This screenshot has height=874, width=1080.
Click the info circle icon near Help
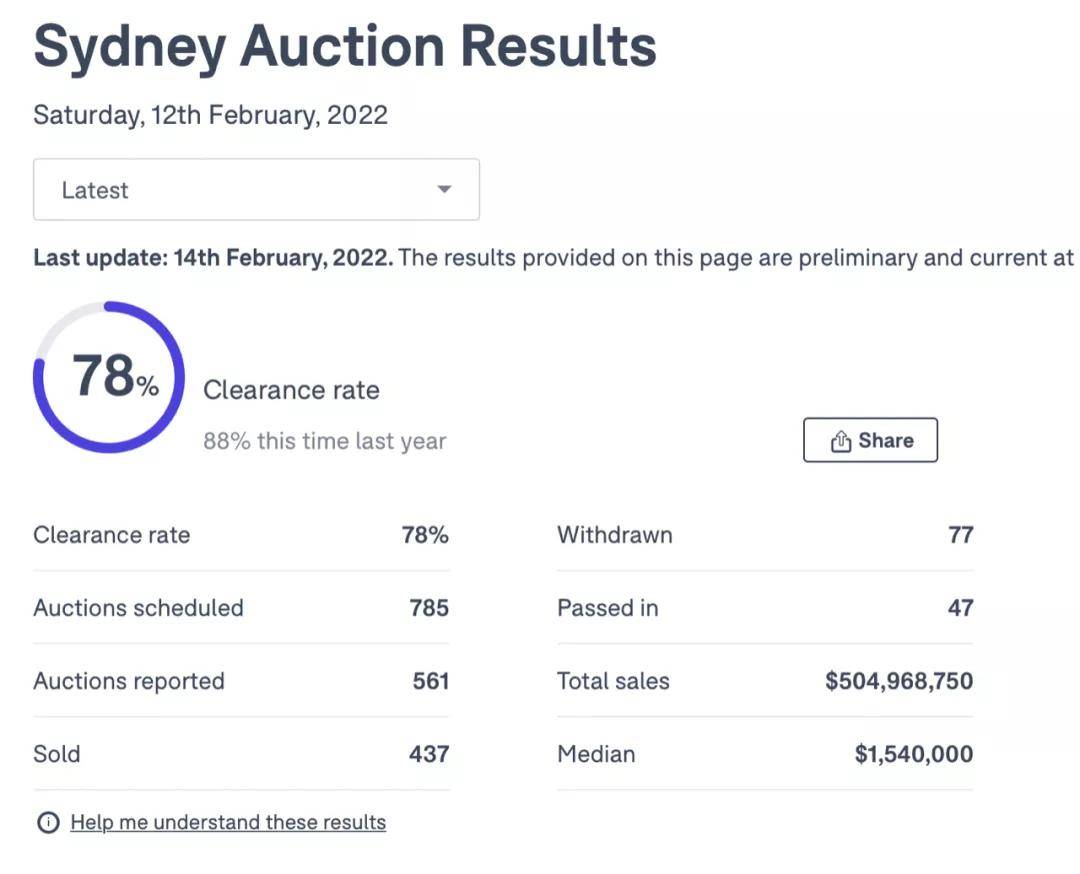tap(47, 823)
